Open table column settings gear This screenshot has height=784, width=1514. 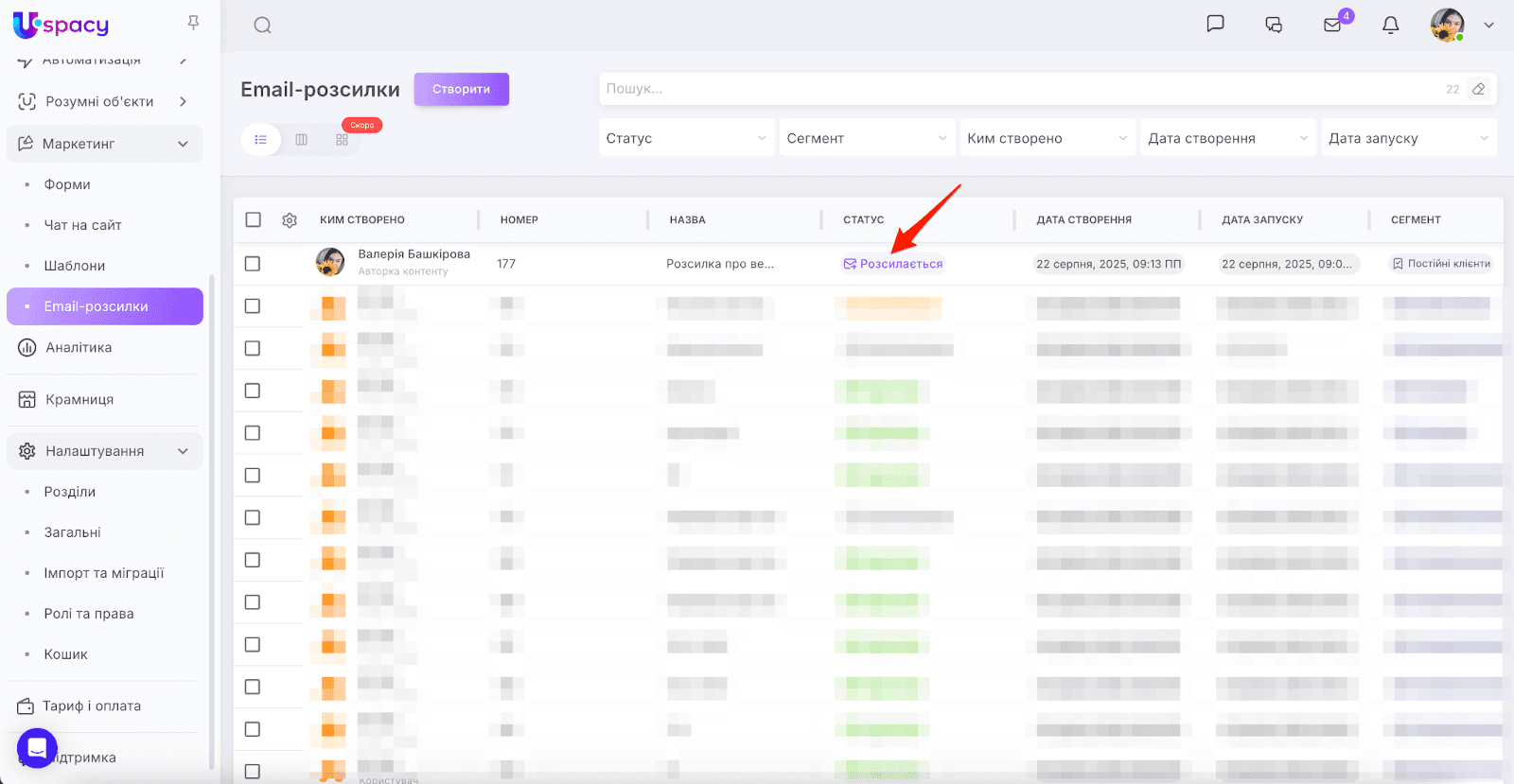(290, 219)
